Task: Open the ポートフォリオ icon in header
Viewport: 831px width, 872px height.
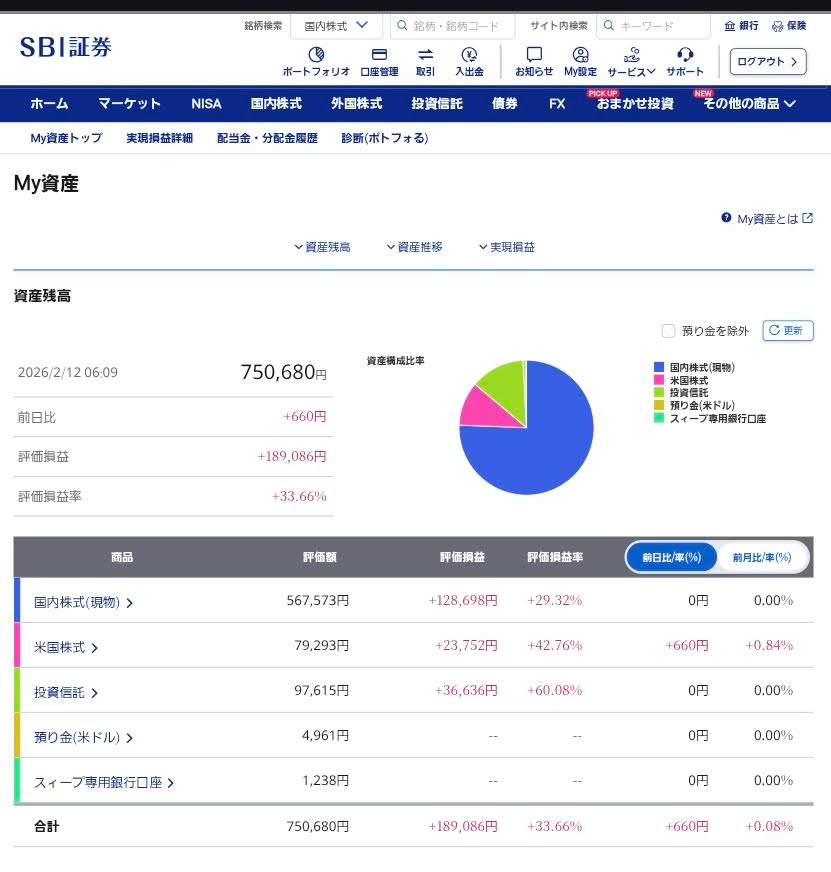Action: pyautogui.click(x=316, y=55)
